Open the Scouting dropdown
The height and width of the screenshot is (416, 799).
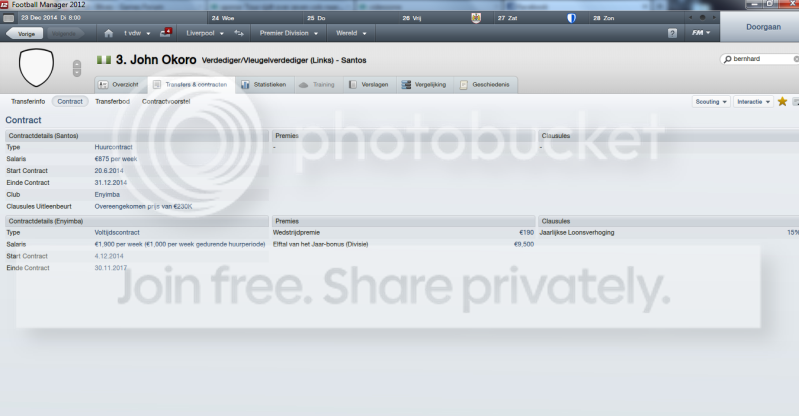711,101
